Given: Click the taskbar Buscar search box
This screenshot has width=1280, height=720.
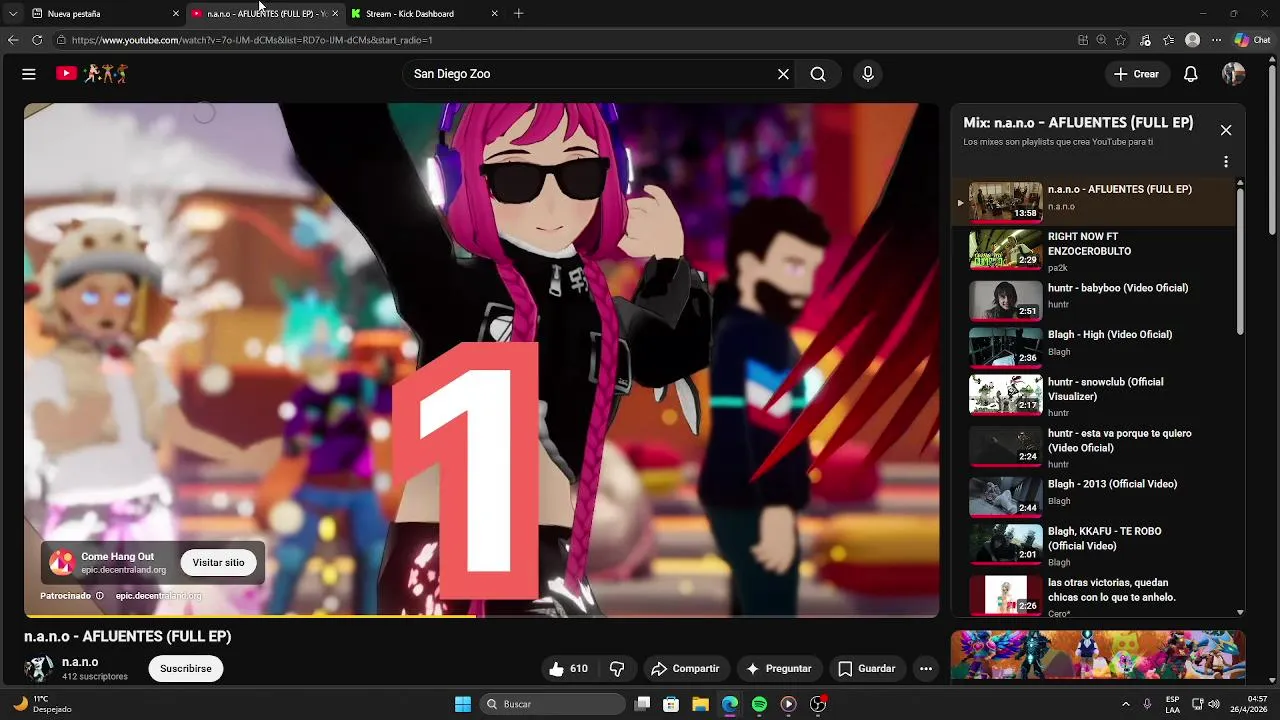Looking at the screenshot, I should tap(553, 704).
